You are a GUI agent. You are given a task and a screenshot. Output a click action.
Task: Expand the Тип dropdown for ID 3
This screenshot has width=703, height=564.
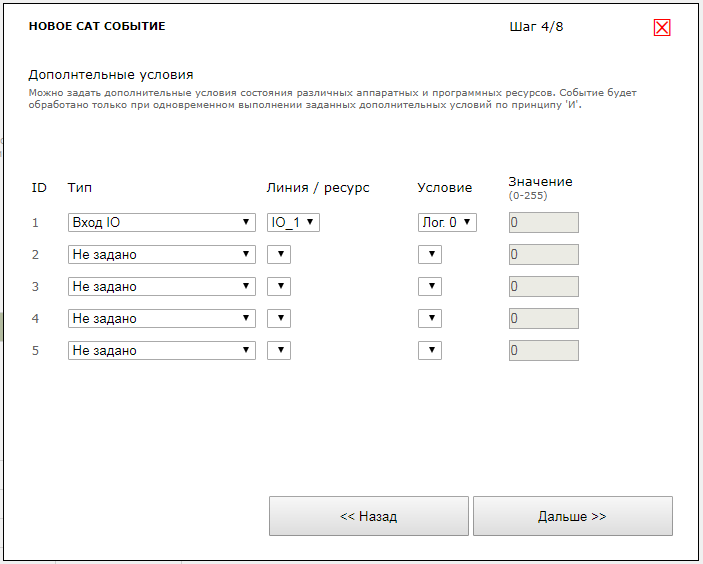point(161,287)
